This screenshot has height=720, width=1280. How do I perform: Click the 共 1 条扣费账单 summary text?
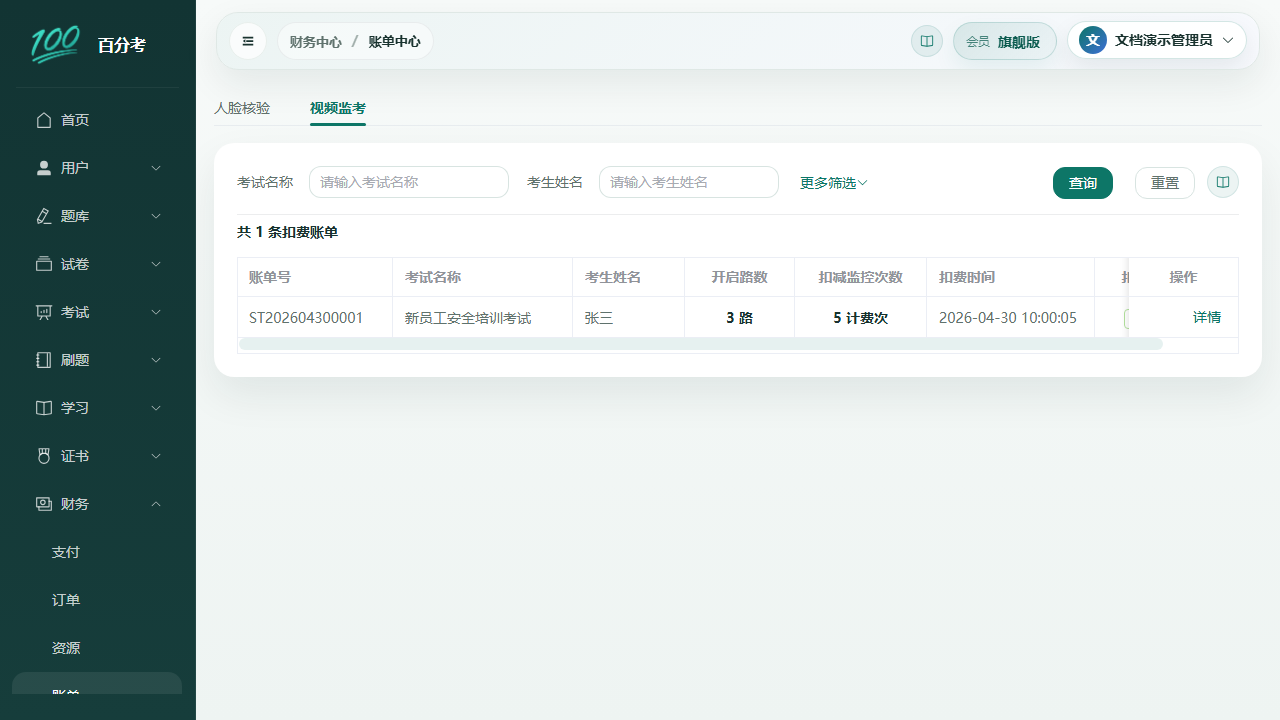tap(287, 232)
